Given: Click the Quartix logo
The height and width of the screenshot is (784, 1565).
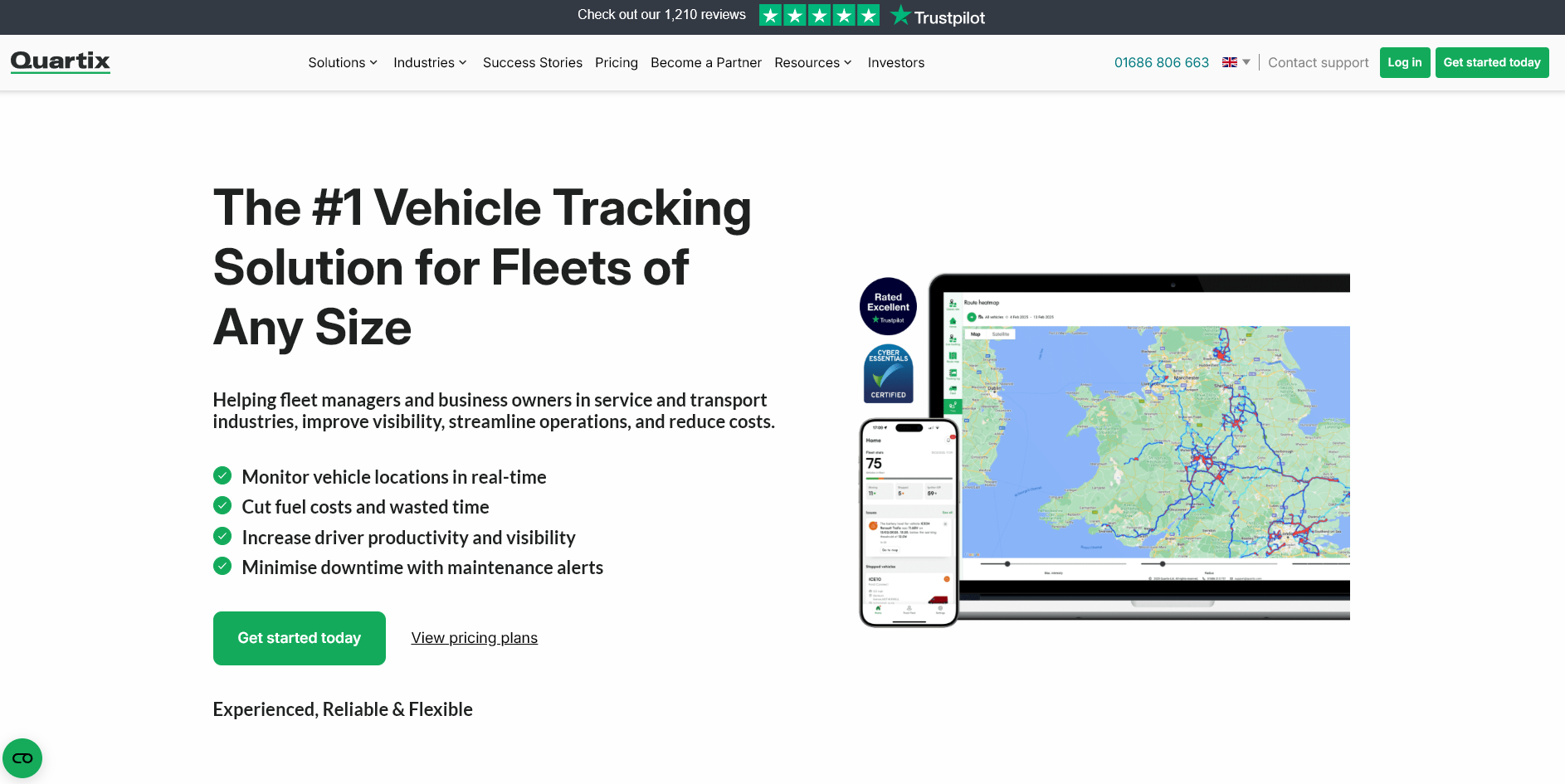Looking at the screenshot, I should pyautogui.click(x=61, y=61).
